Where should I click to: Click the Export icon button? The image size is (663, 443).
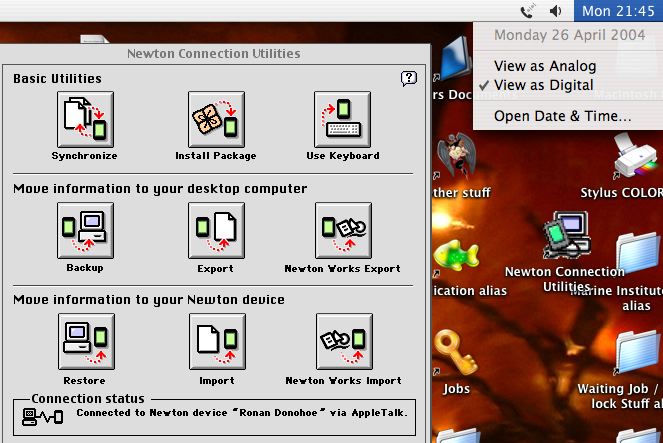coord(216,230)
